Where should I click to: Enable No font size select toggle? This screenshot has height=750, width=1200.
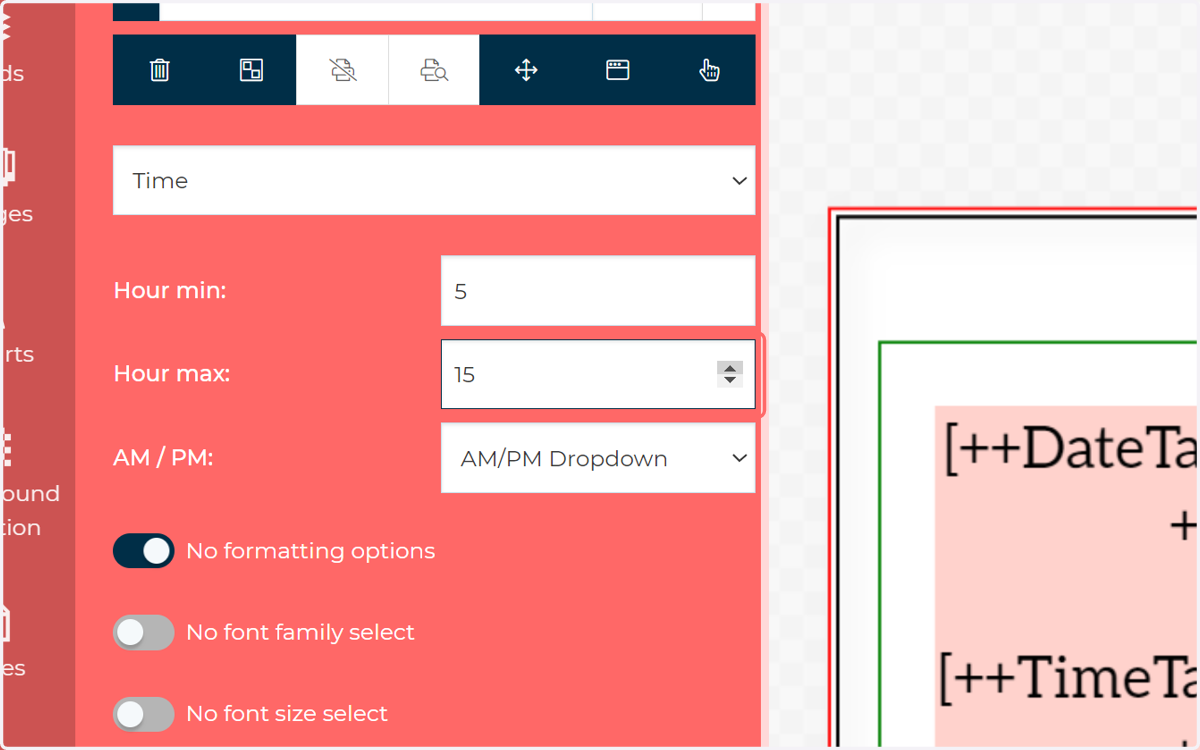pyautogui.click(x=144, y=714)
